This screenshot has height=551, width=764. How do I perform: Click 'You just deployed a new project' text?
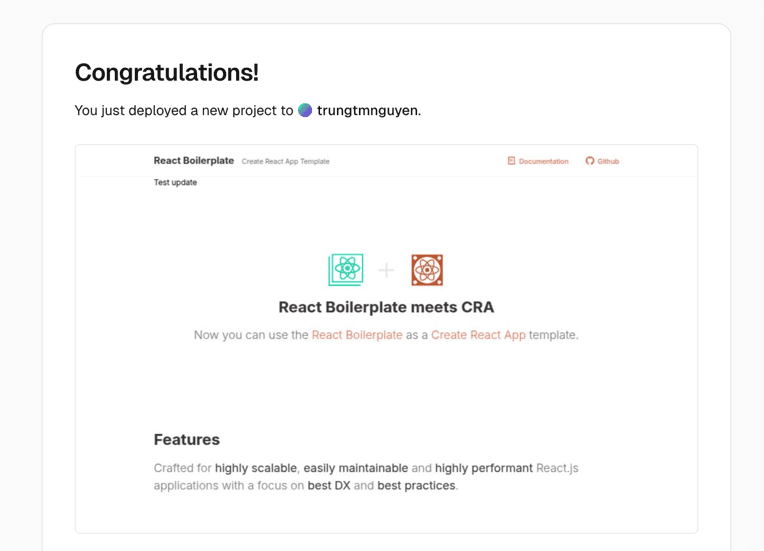[177, 111]
